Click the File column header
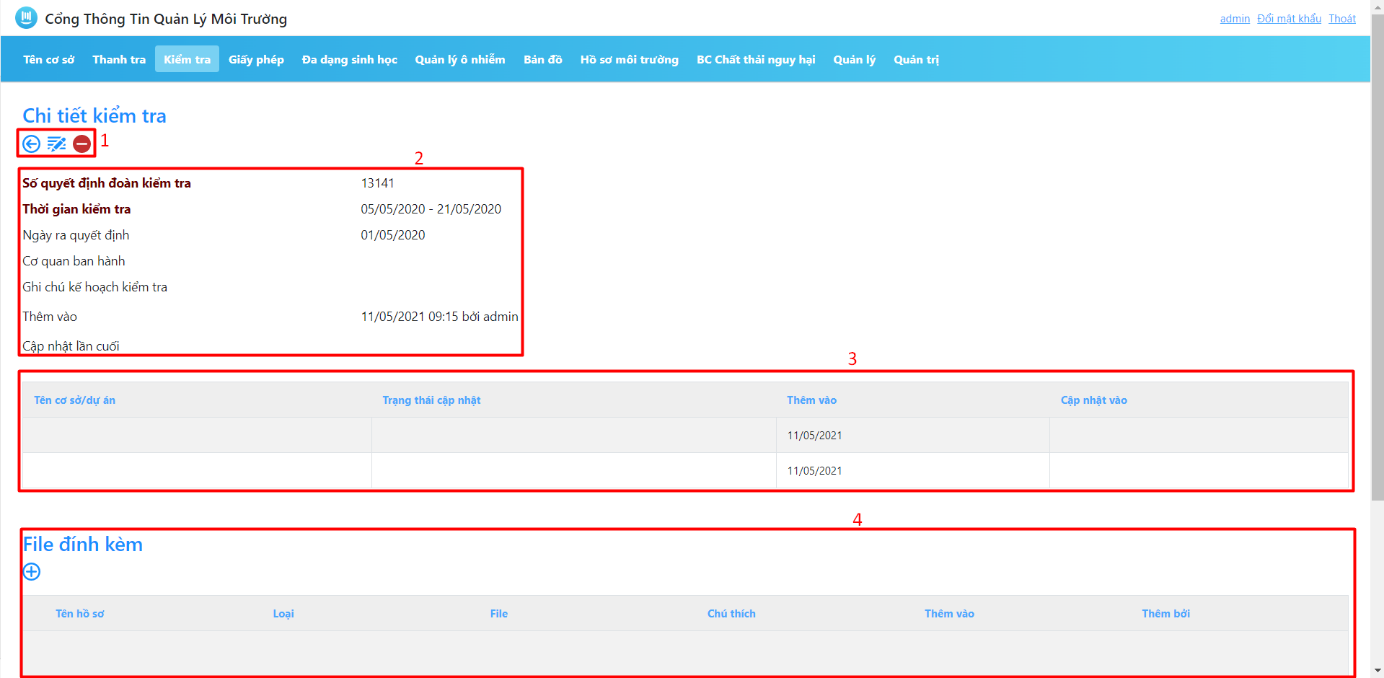Viewport: 1384px width, 678px height. pyautogui.click(x=499, y=613)
